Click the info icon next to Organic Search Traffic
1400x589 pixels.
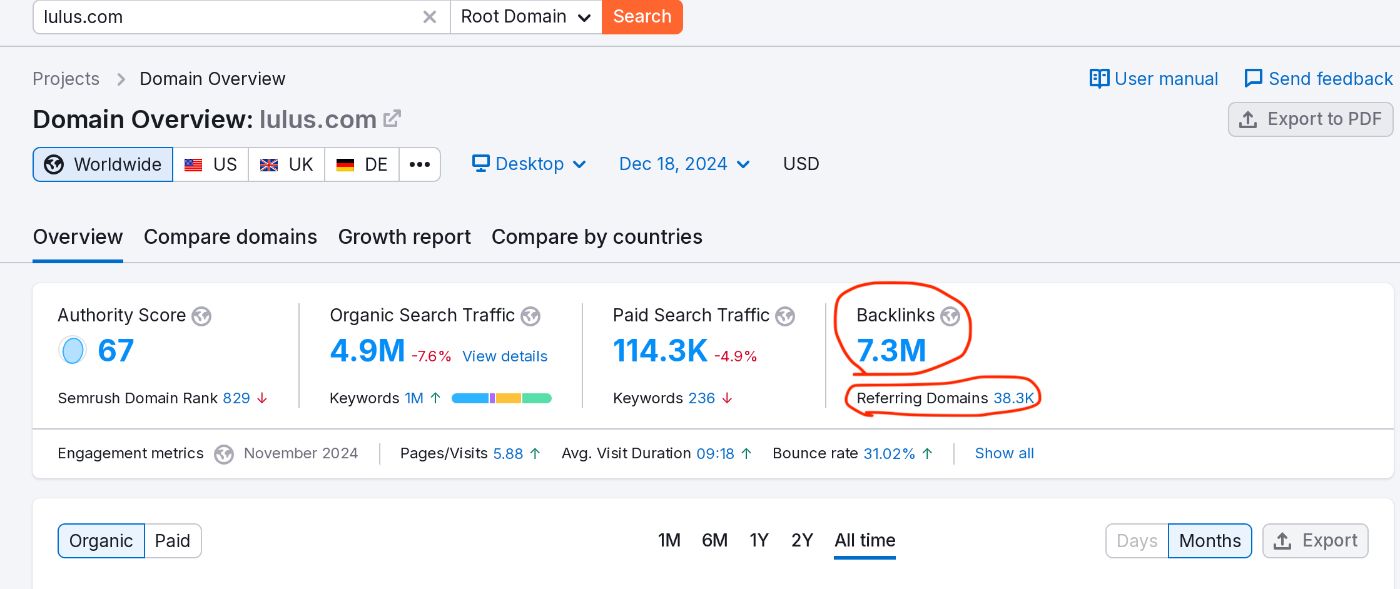click(x=530, y=316)
